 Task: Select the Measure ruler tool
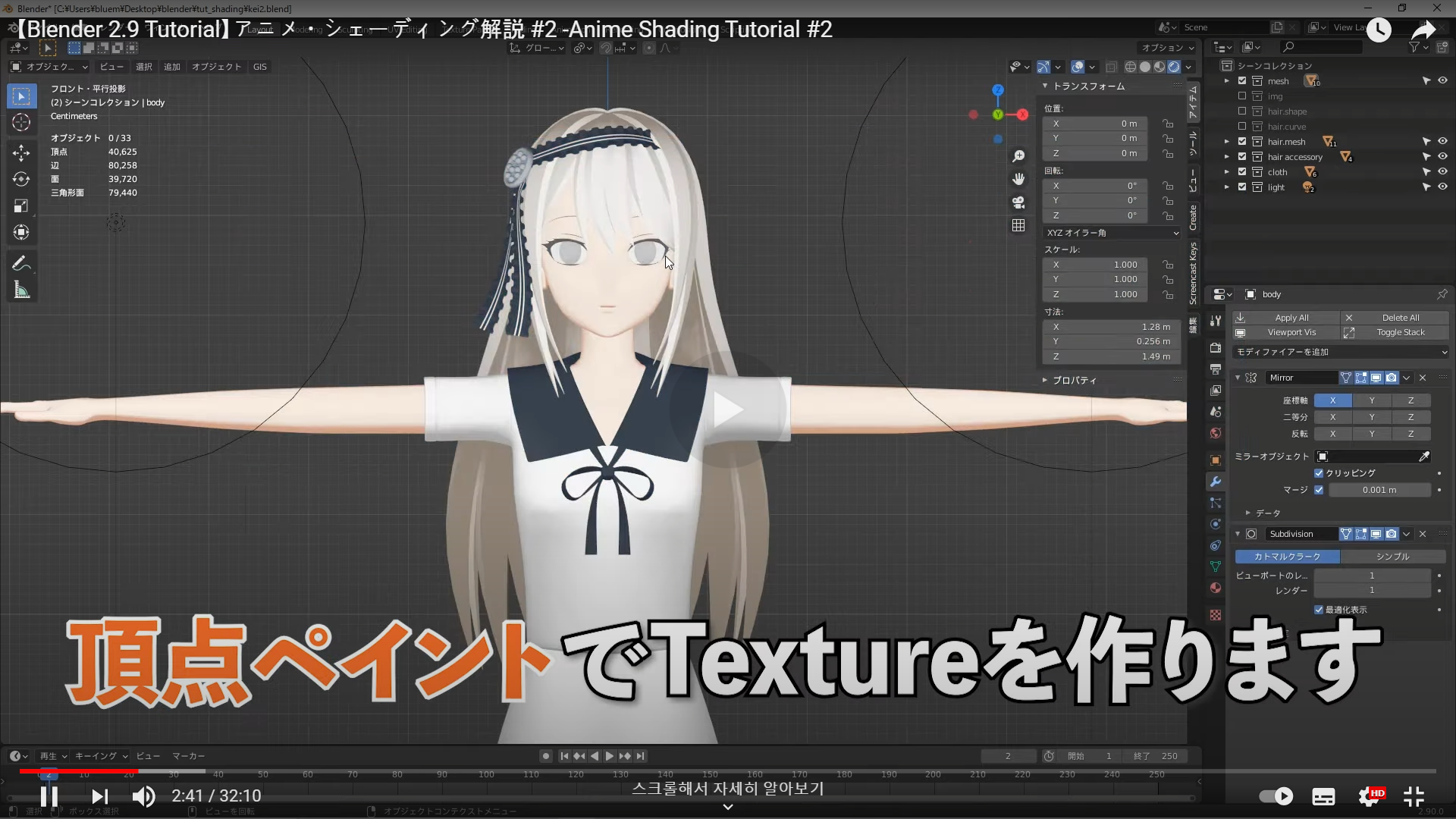click(21, 290)
